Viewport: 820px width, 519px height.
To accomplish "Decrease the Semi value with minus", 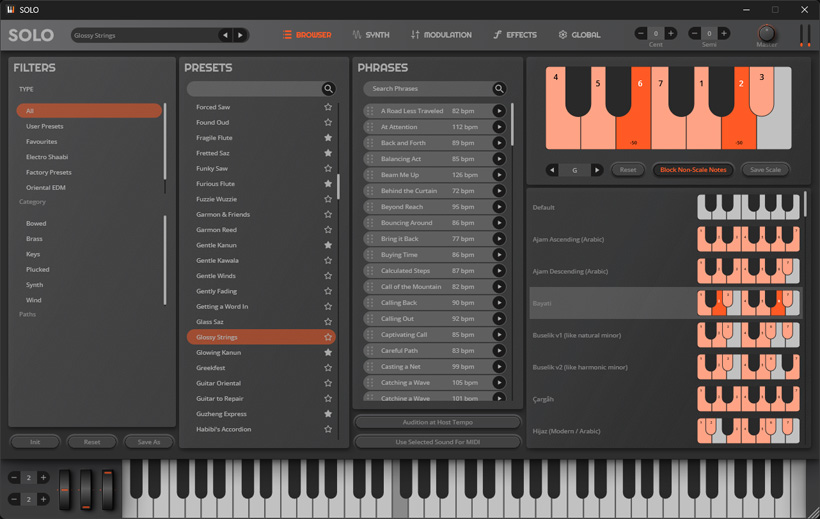I will (695, 34).
